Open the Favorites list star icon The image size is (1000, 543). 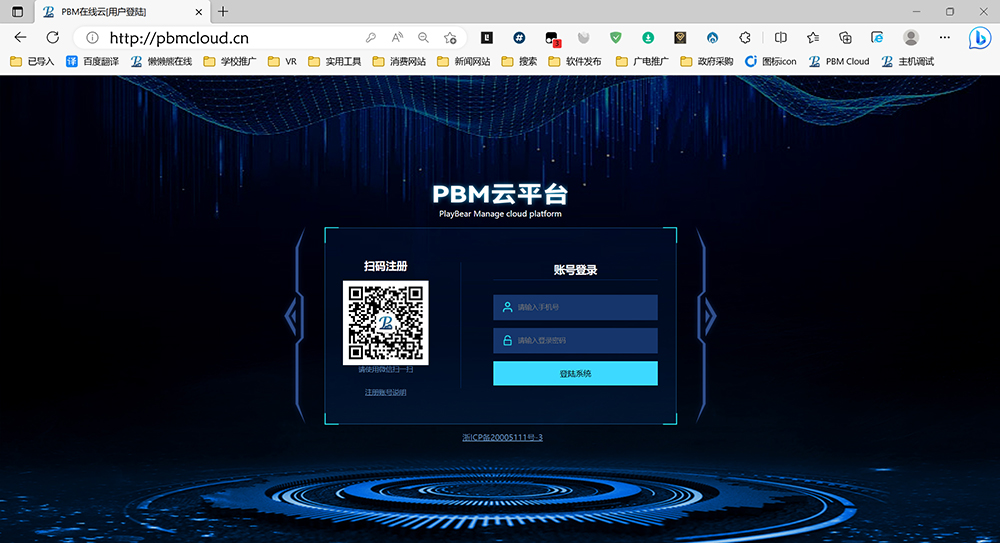coord(813,38)
